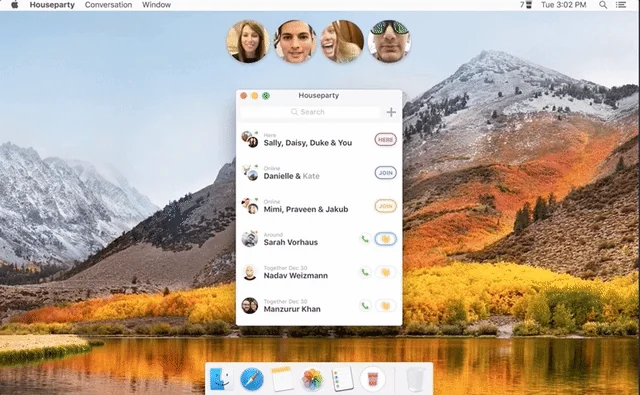The image size is (640, 395).
Task: Select the Mimi, Praveen & Jakub row
Action: (x=319, y=206)
